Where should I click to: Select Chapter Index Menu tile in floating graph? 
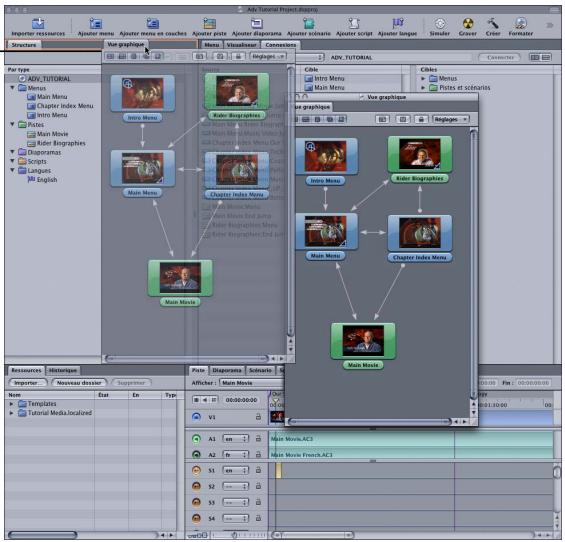click(x=420, y=233)
